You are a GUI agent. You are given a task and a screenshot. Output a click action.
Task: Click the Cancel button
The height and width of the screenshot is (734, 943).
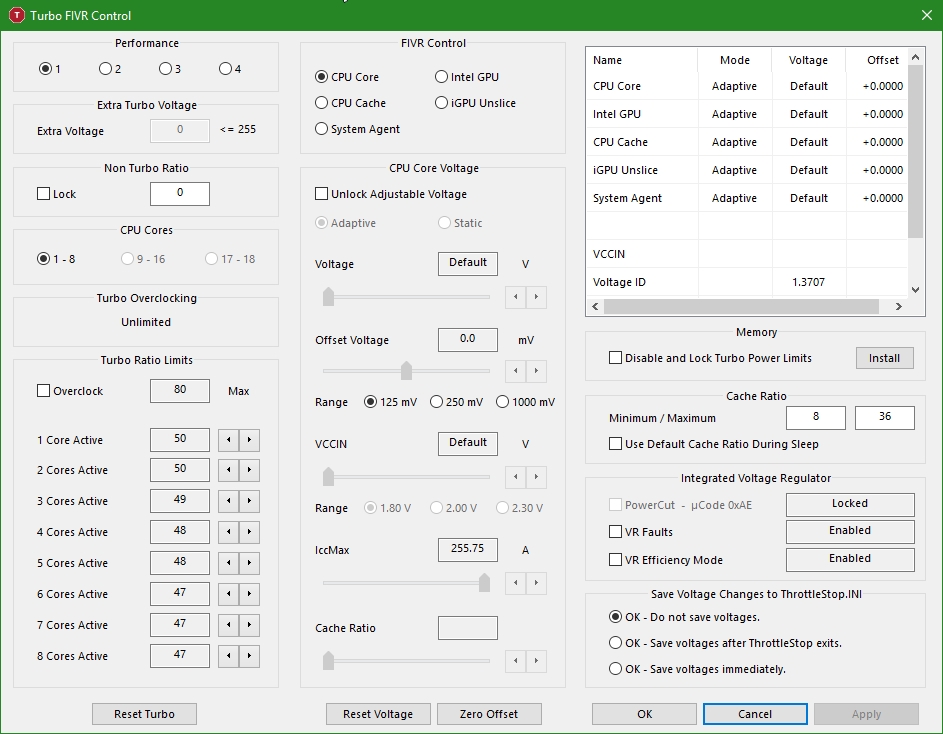coord(755,714)
